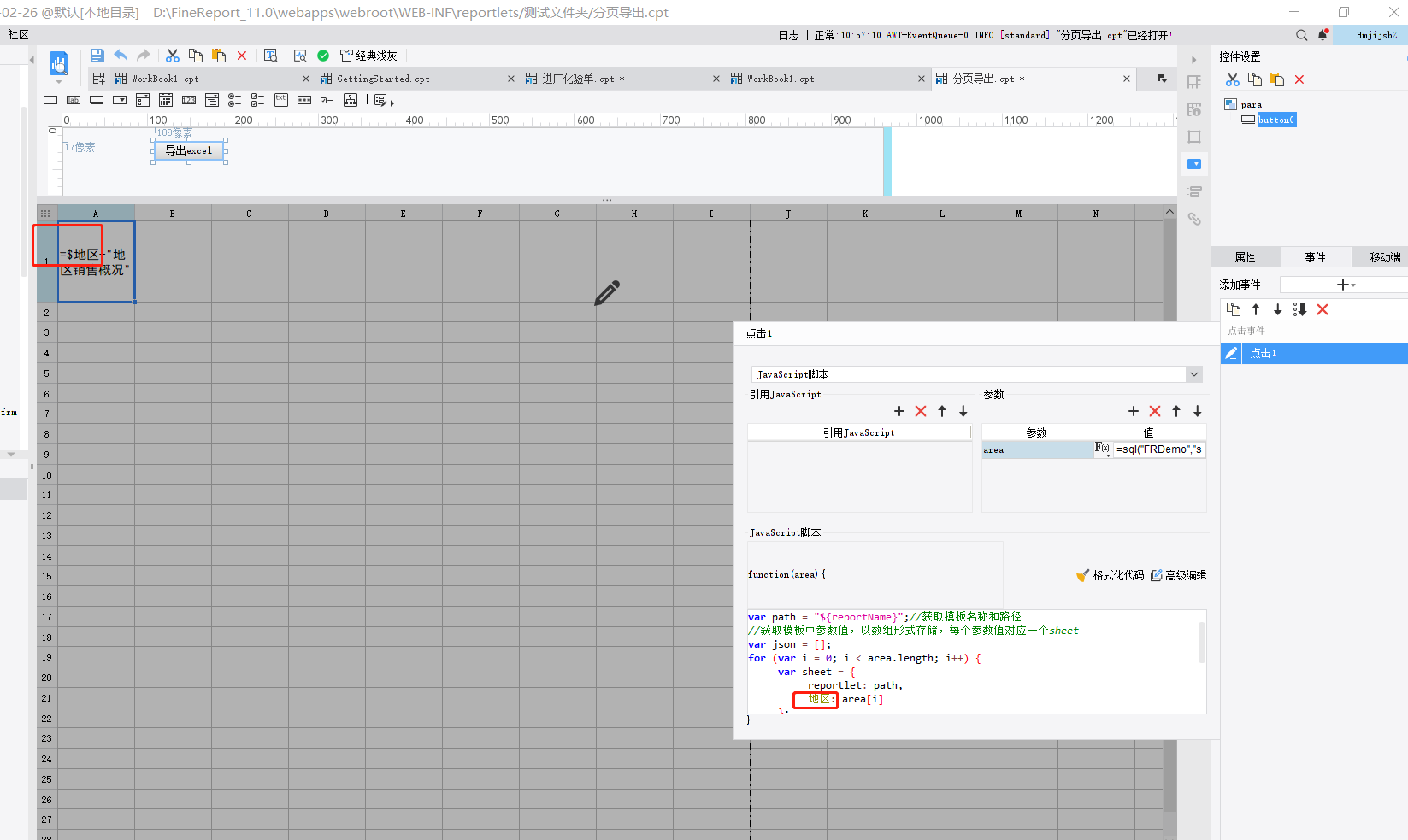Open widget settings in the right sidebar
Screen dimensions: 1408x840
click(x=1194, y=164)
